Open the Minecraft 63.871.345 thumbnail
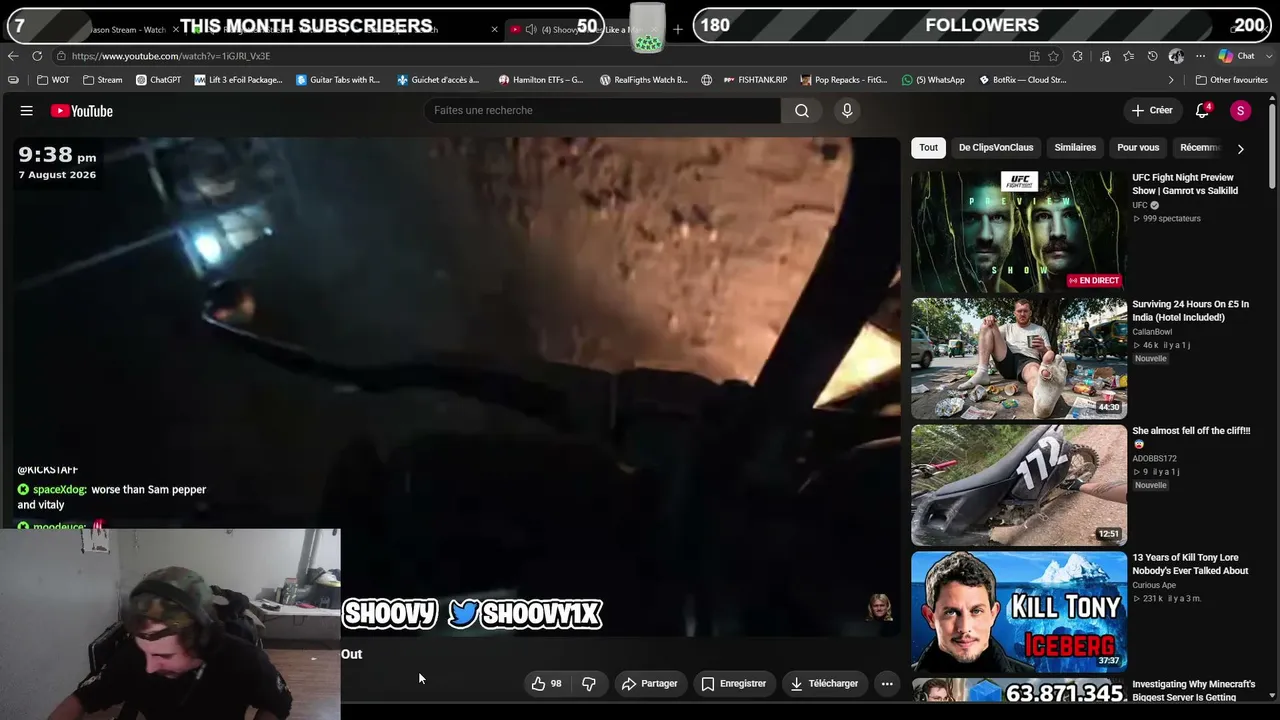The image size is (1280, 720). [1018, 690]
